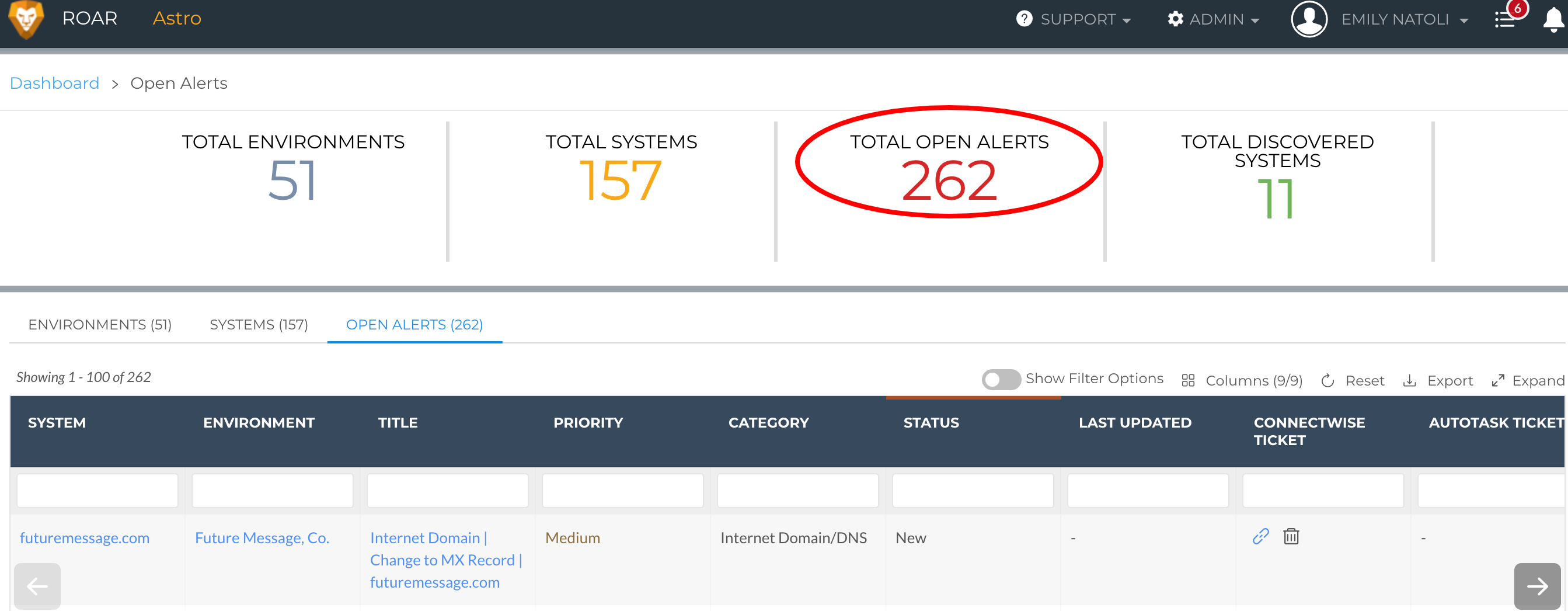Reset the alerts table

click(x=1353, y=380)
